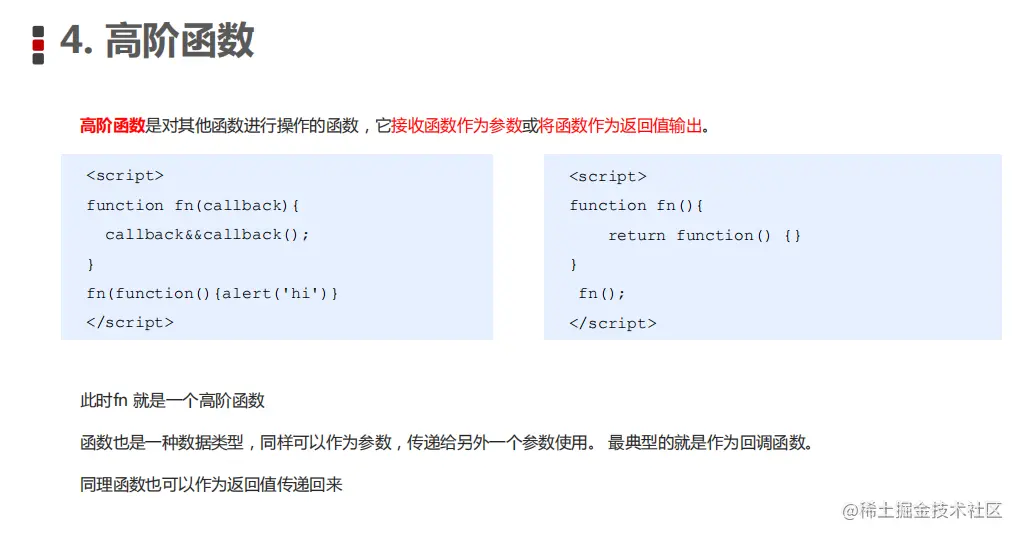Select the red text '将函数作为返回值输出'
Viewport: 1020px width, 538px height.
pyautogui.click(x=620, y=126)
